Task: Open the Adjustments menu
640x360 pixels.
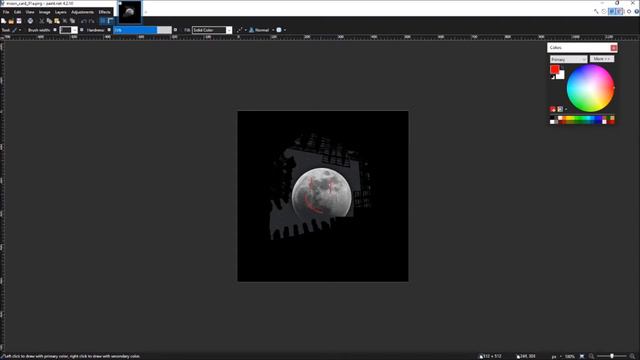Action: [82, 12]
